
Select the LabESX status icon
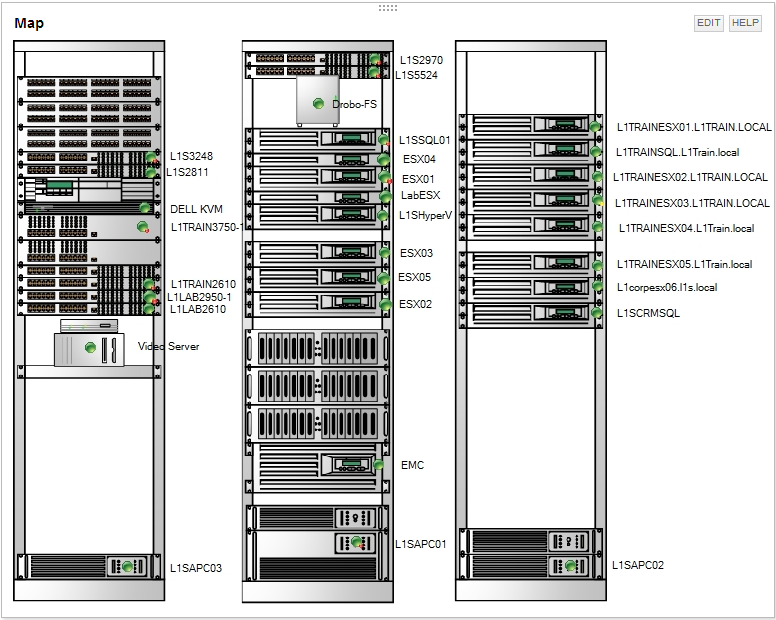coord(386,196)
